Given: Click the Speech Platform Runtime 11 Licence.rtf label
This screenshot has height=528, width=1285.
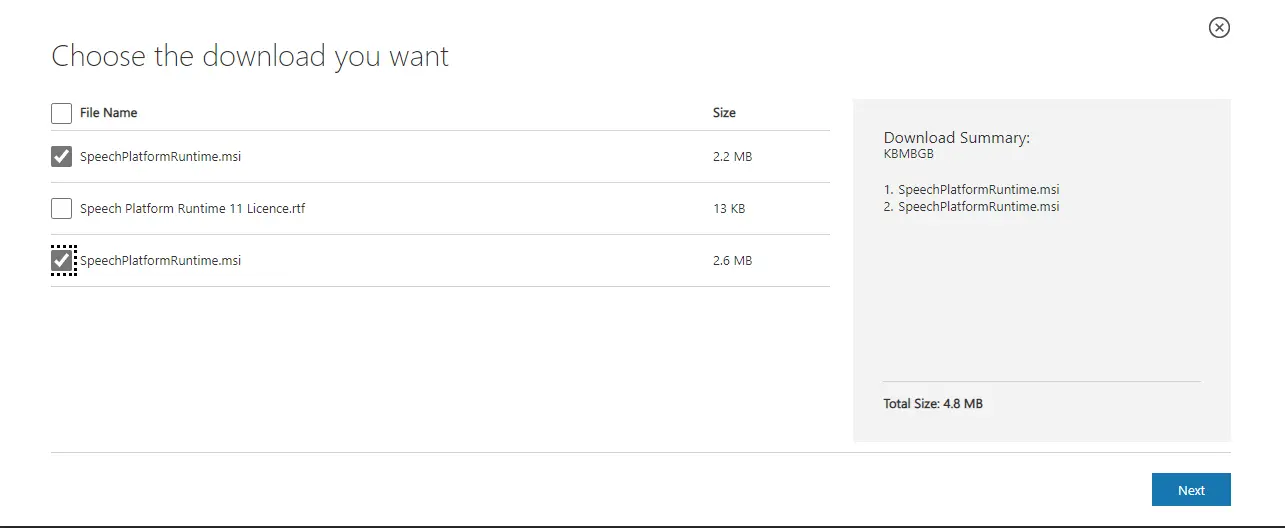Looking at the screenshot, I should click(192, 209).
